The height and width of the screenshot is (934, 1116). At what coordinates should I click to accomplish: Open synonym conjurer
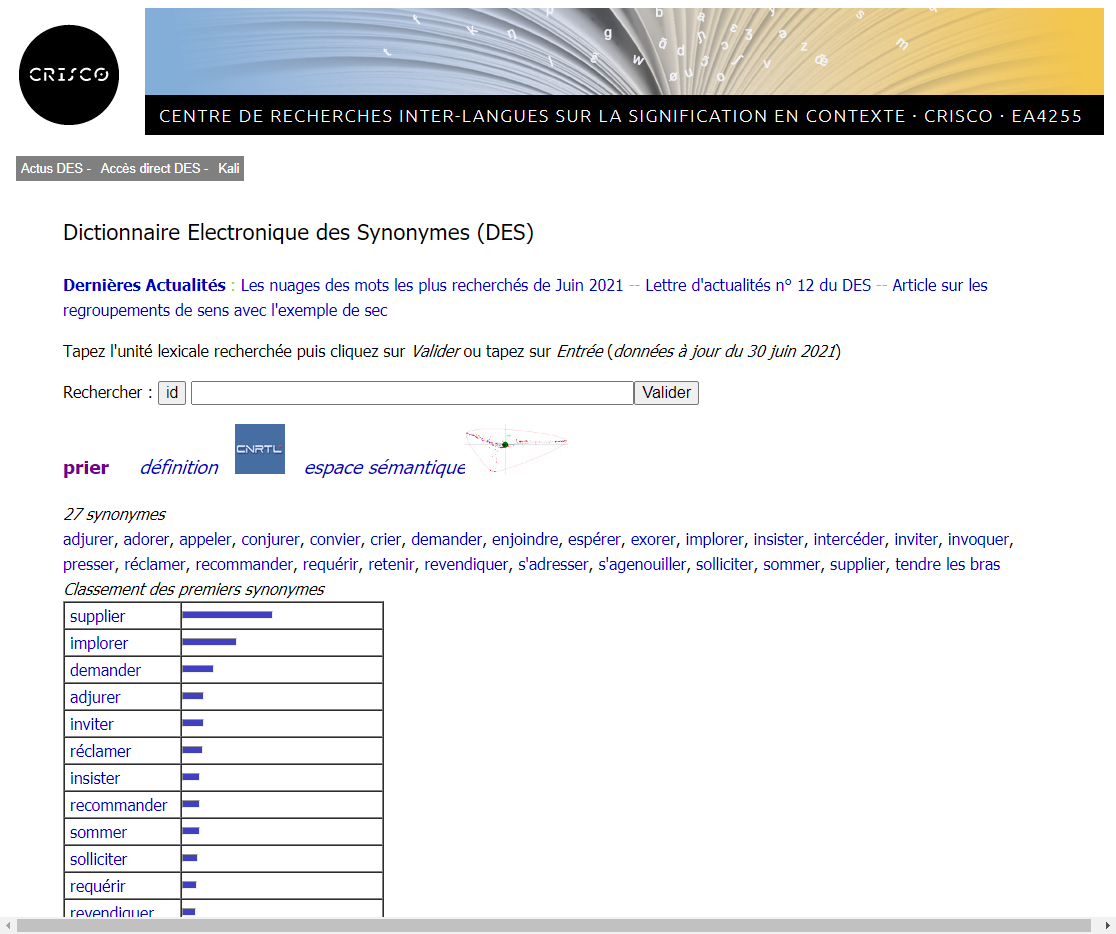point(270,540)
